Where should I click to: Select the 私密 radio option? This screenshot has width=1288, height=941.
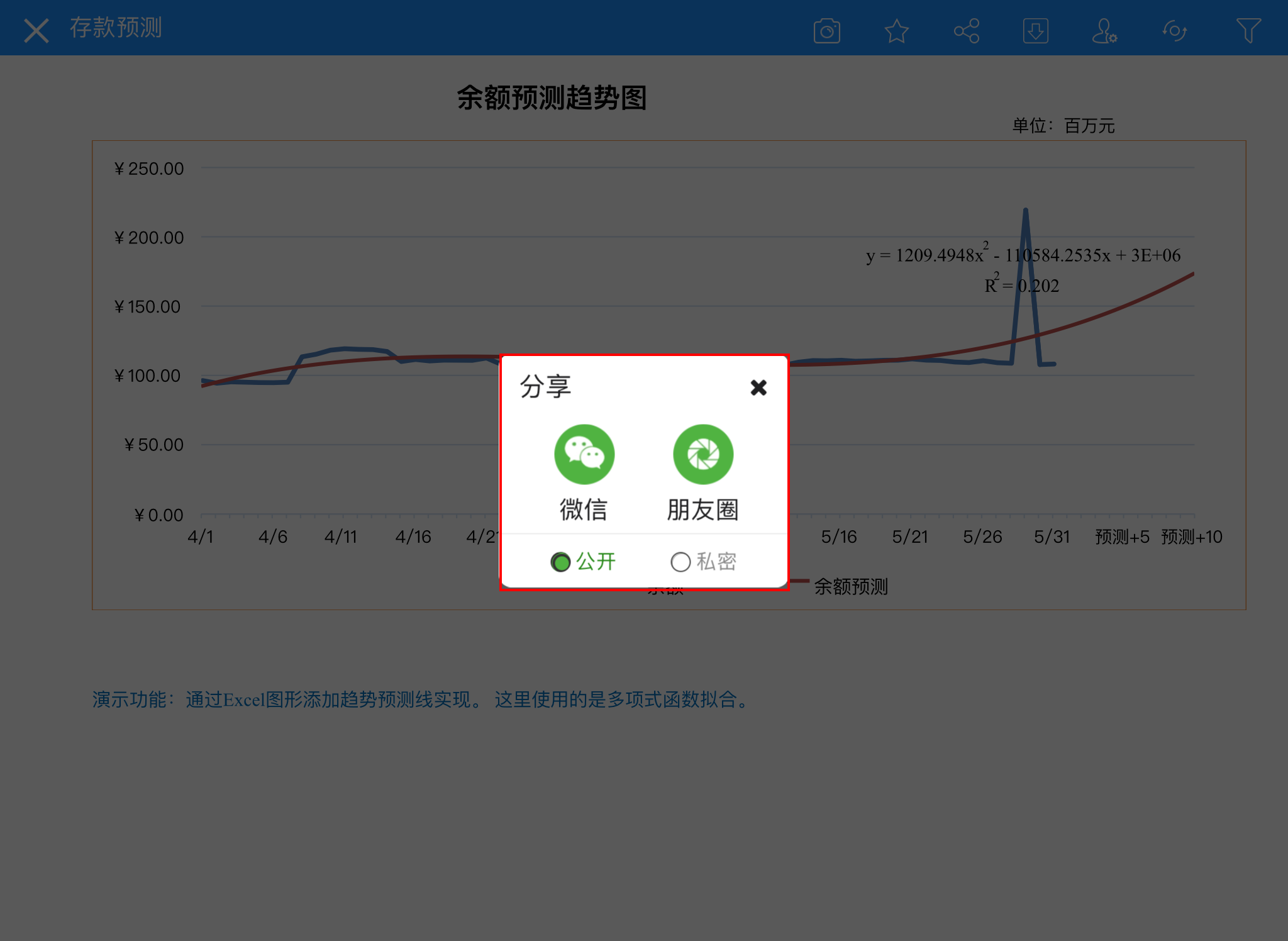point(703,561)
